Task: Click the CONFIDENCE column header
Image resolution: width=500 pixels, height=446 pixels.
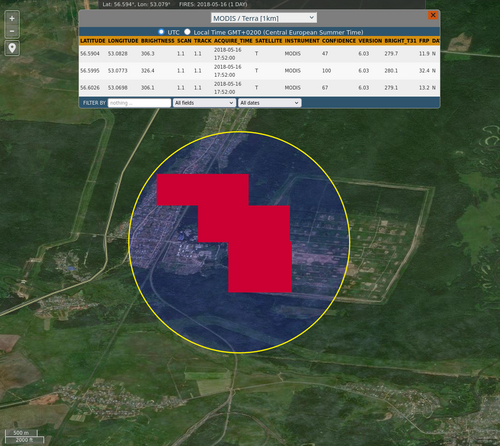Action: (x=339, y=41)
